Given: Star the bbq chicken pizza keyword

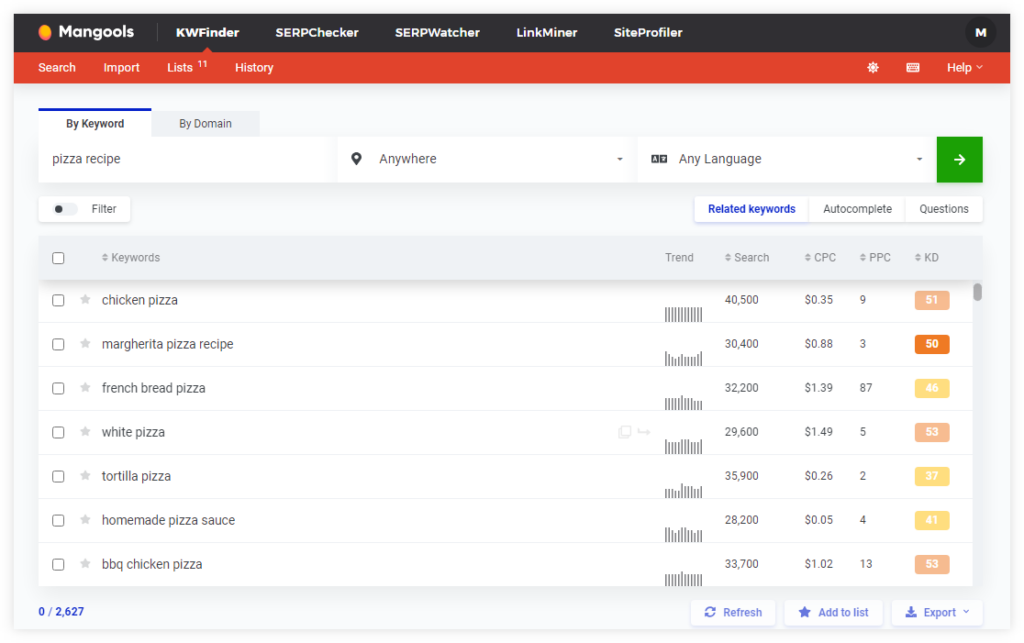Looking at the screenshot, I should 85,563.
